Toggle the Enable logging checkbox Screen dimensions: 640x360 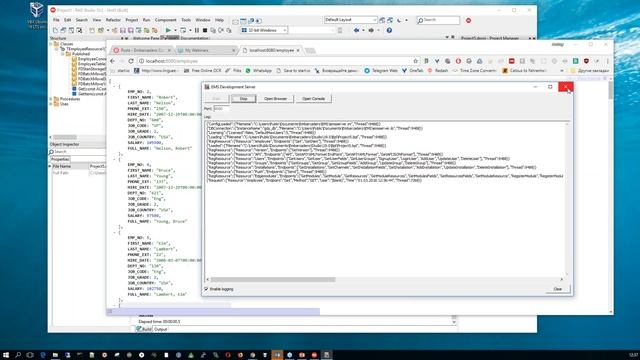click(x=207, y=289)
